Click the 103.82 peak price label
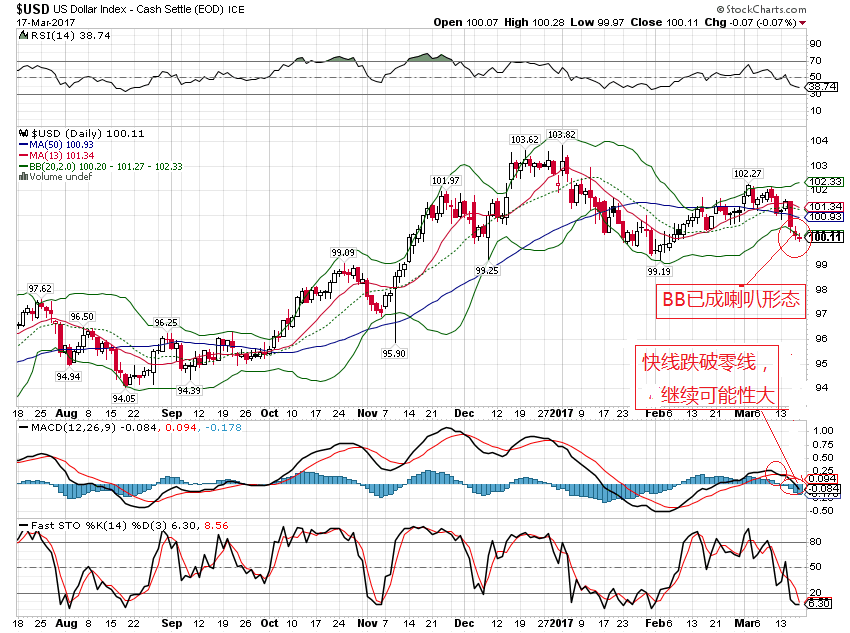The width and height of the screenshot is (850, 633). pos(563,134)
